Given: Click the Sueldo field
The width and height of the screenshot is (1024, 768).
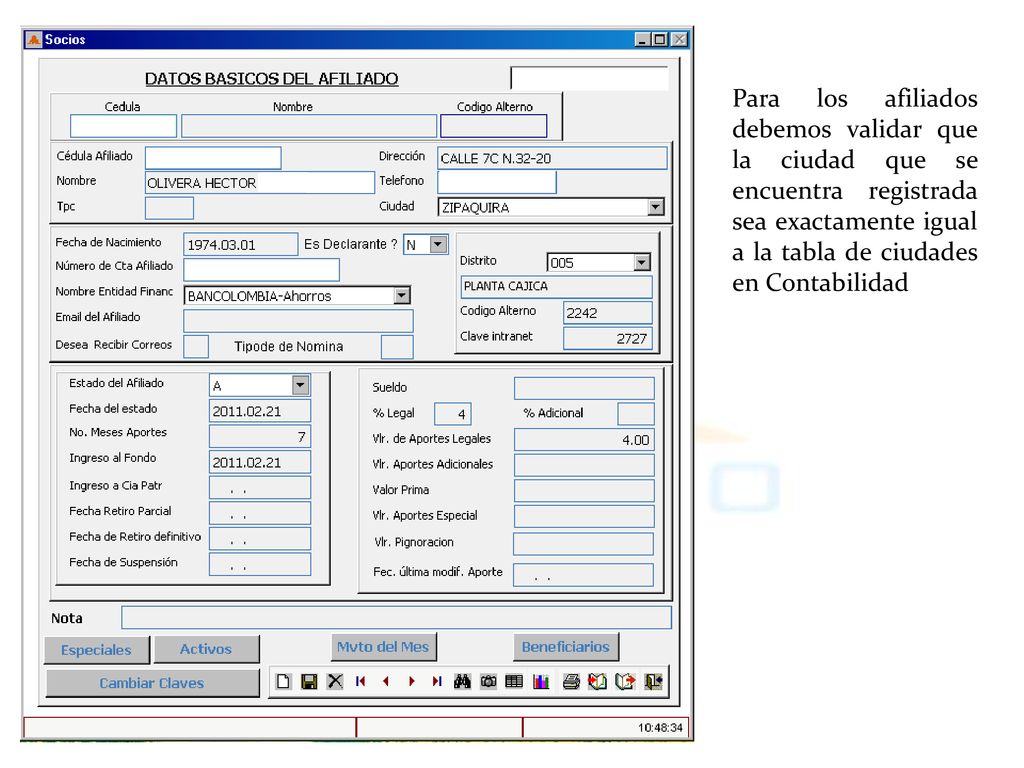Looking at the screenshot, I should (x=584, y=388).
